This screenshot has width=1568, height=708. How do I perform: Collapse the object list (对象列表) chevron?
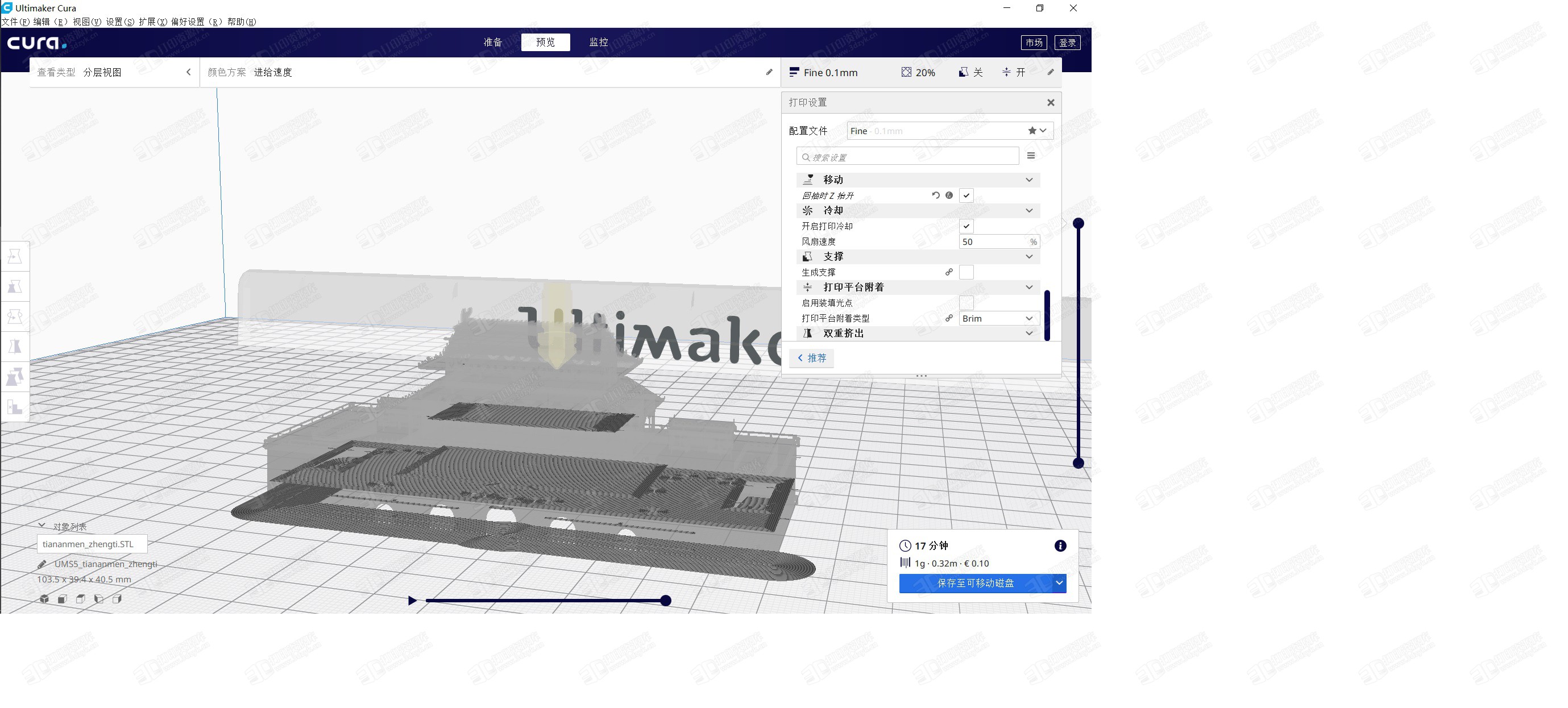pos(42,526)
